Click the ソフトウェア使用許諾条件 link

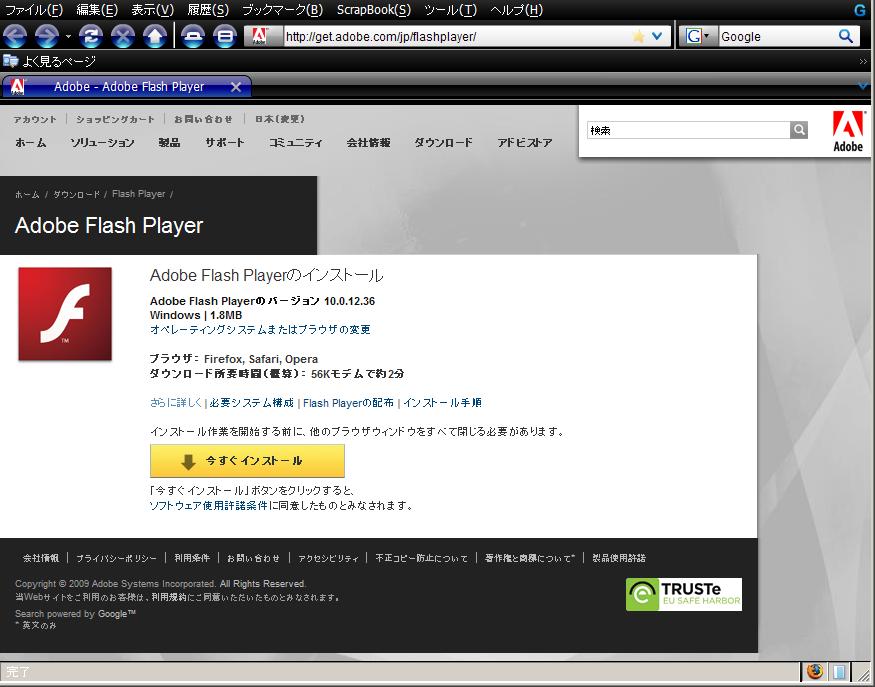tap(209, 506)
